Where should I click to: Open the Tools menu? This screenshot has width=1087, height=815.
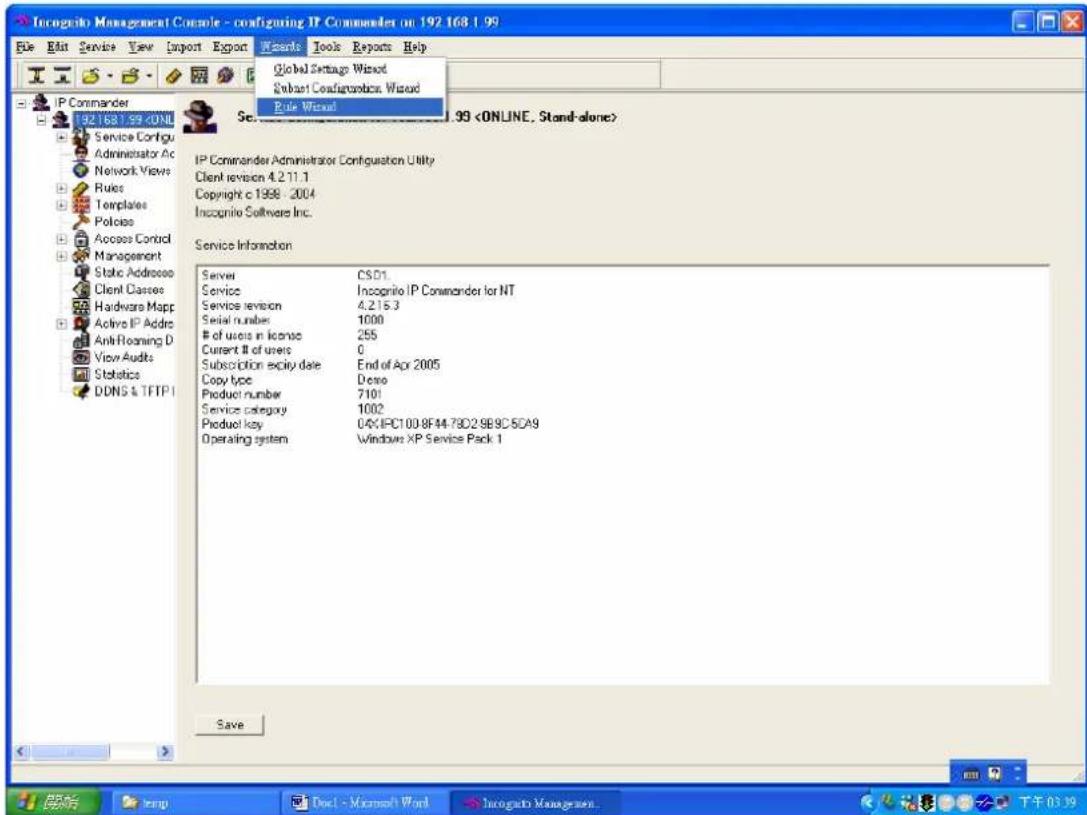(x=327, y=47)
